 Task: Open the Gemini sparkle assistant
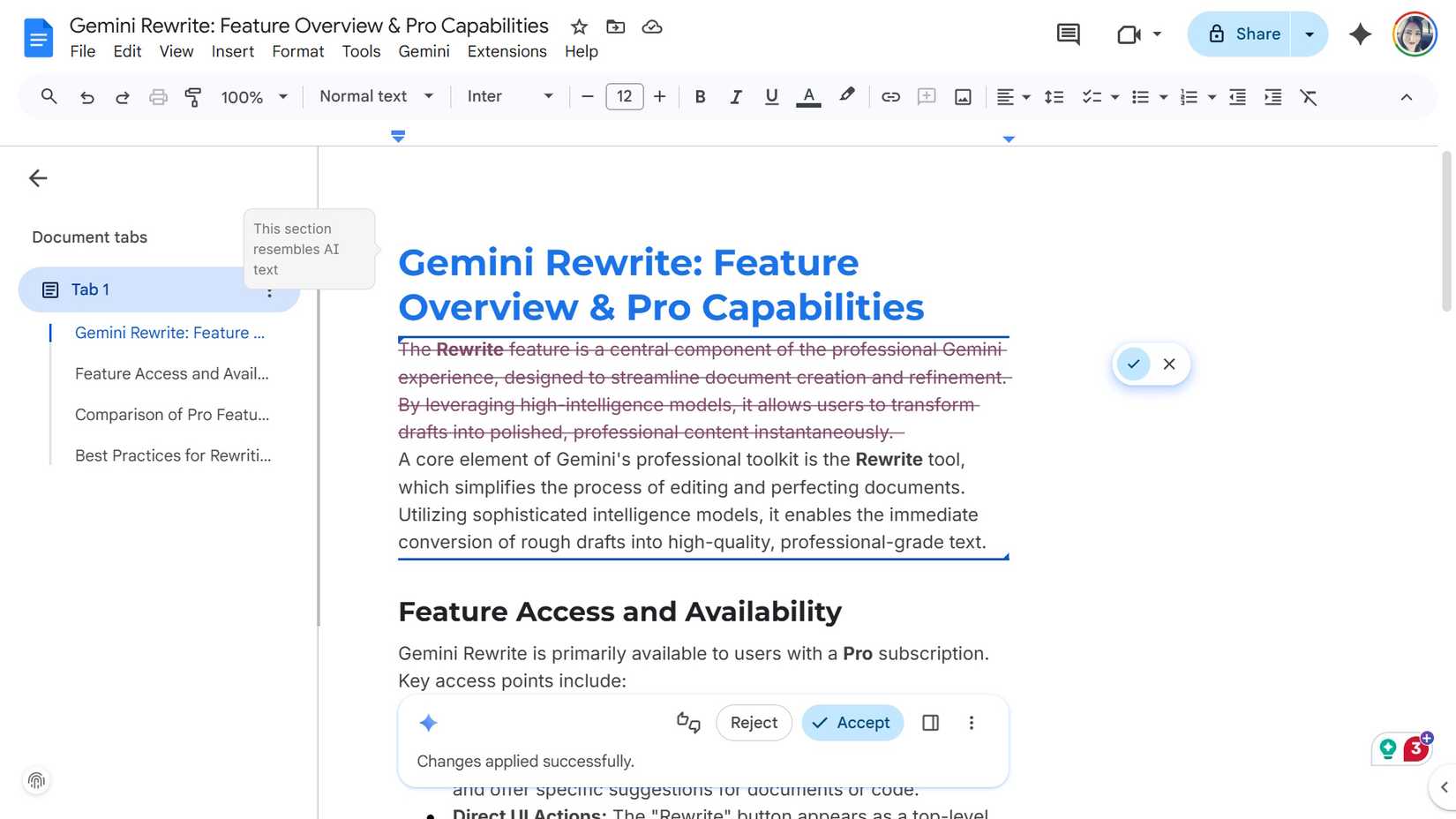[1360, 34]
